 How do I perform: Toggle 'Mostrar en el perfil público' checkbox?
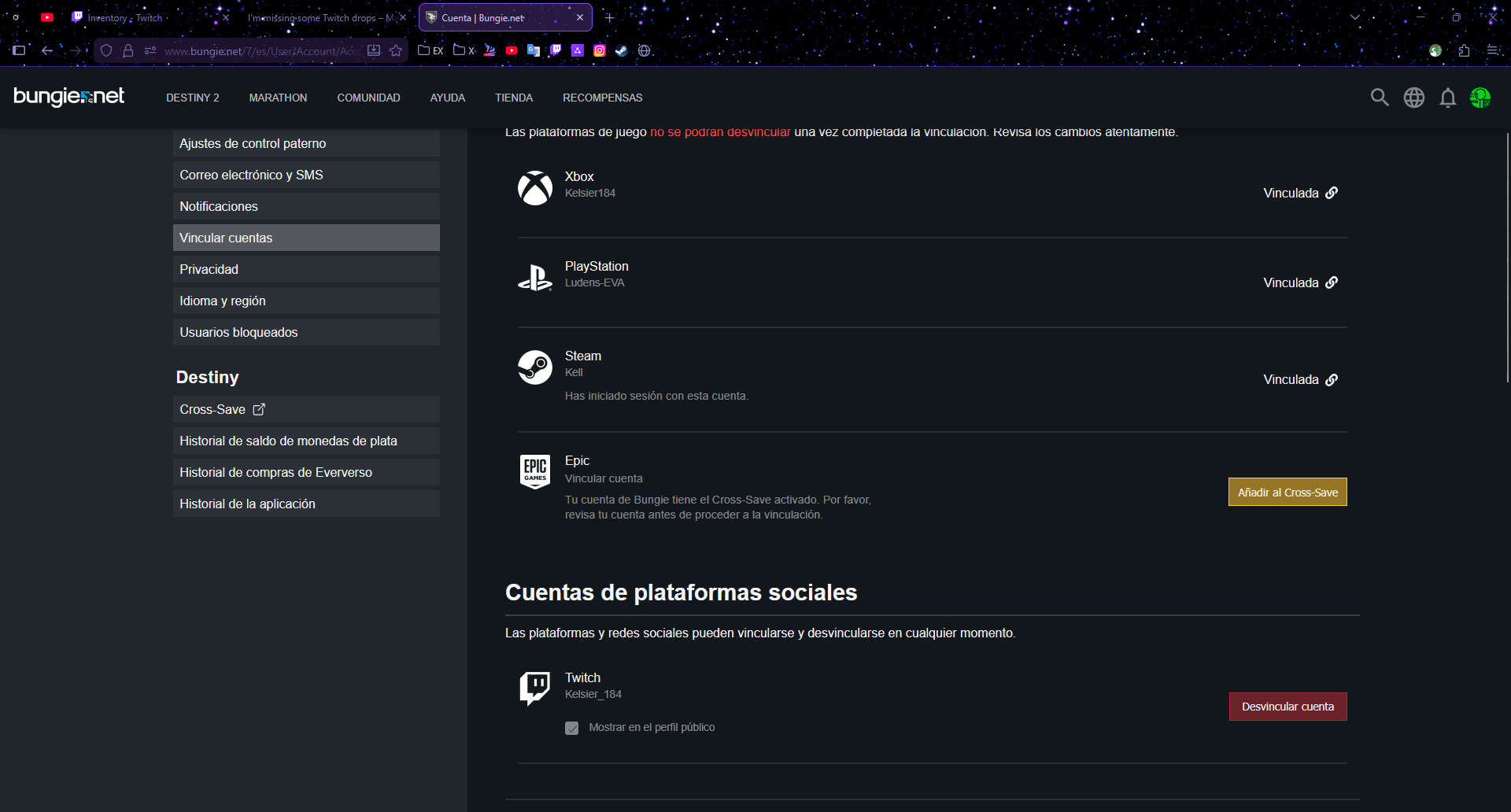point(572,728)
